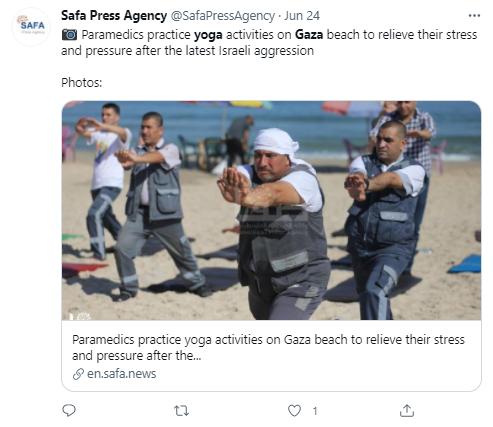
Task: View the like count number 1
Action: click(315, 411)
